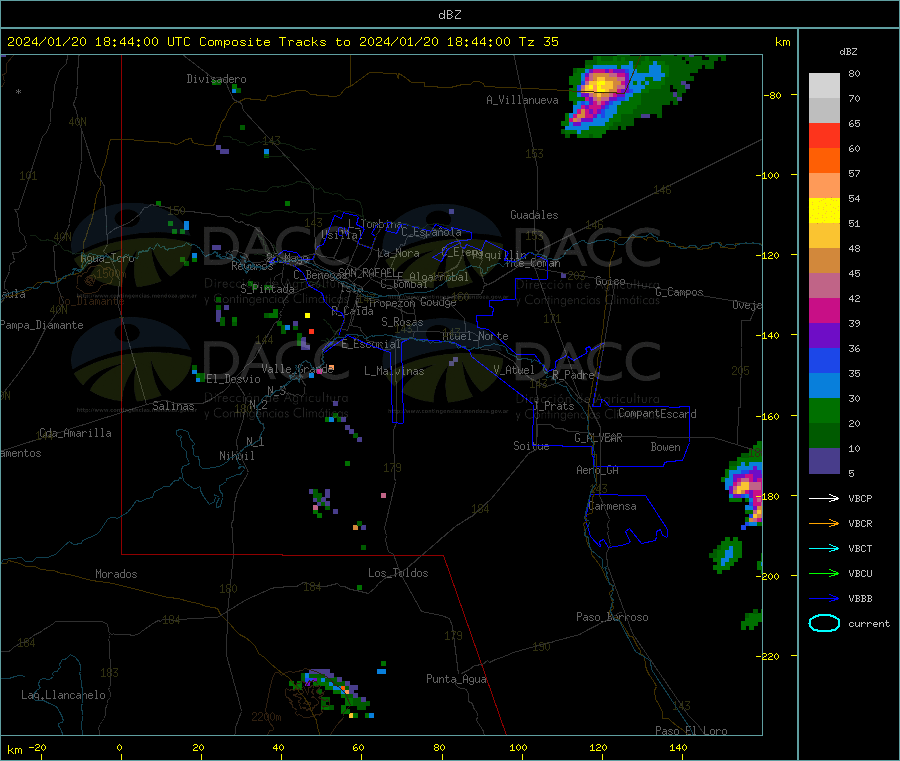Click the 'VBCP' legend label
Image resolution: width=900 pixels, height=761 pixels.
(x=860, y=499)
